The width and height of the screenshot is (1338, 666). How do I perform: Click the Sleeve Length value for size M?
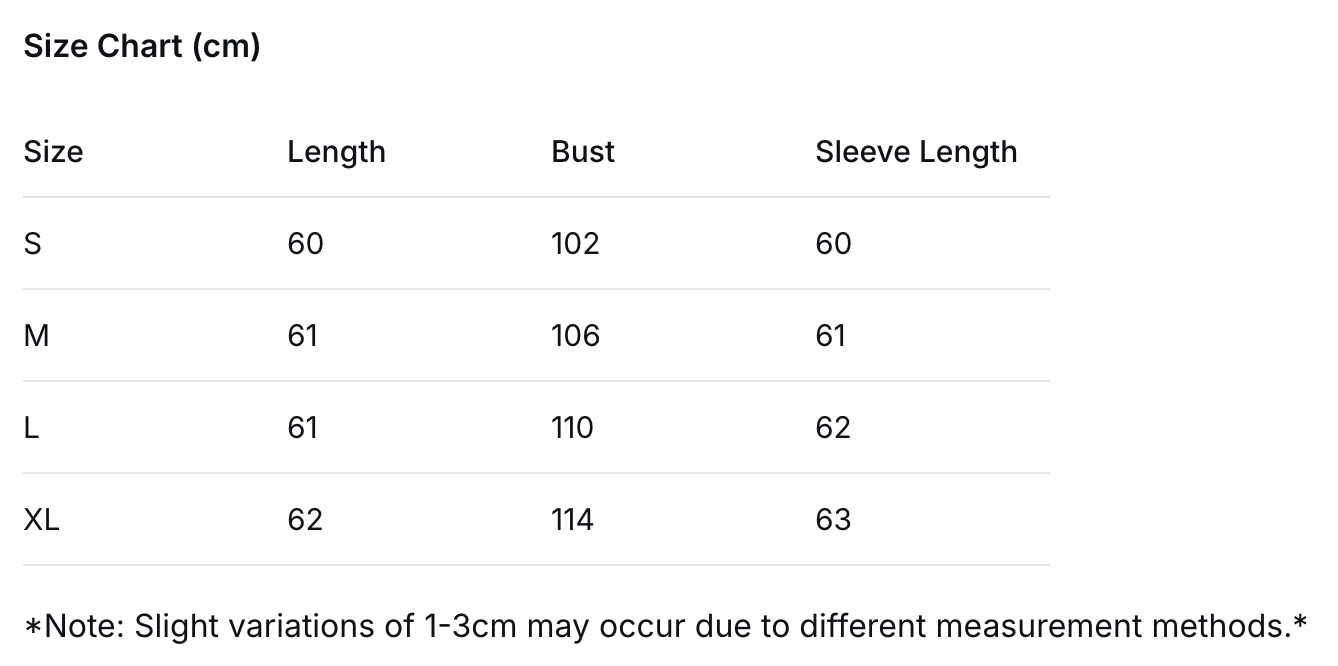click(831, 336)
